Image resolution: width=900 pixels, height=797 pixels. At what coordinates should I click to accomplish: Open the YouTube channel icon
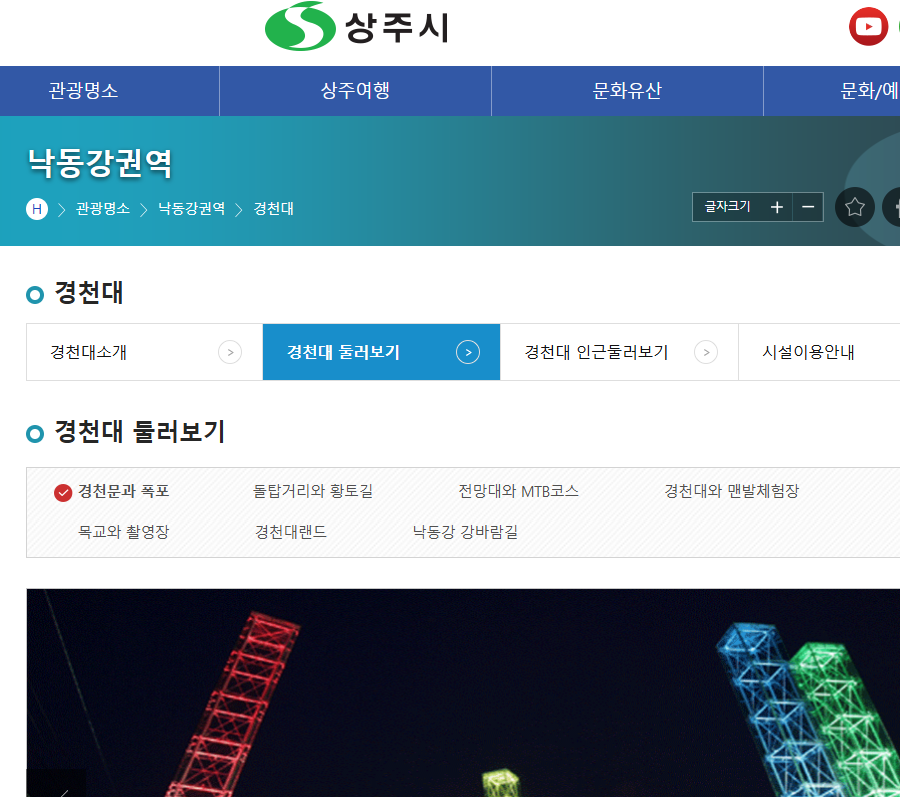(868, 26)
